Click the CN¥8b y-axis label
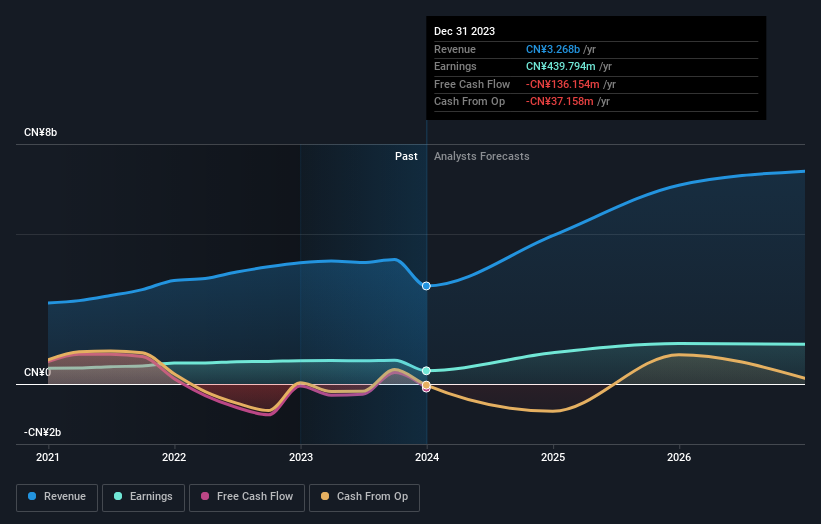The image size is (821, 524). click(x=40, y=132)
